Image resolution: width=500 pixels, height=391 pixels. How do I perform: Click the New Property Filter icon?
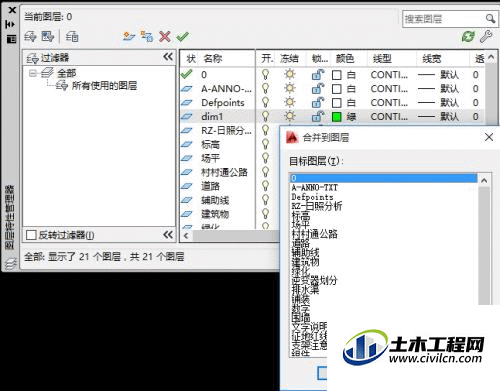point(30,36)
